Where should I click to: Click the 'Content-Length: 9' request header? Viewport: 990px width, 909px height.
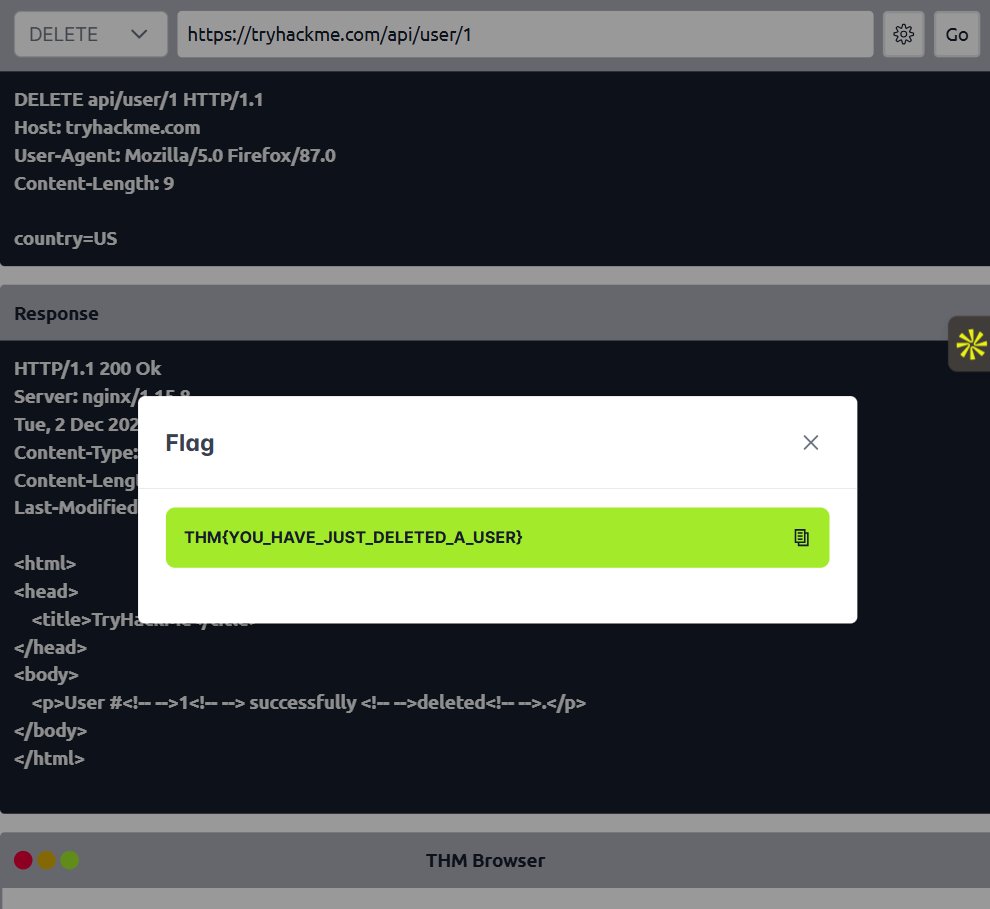[94, 184]
